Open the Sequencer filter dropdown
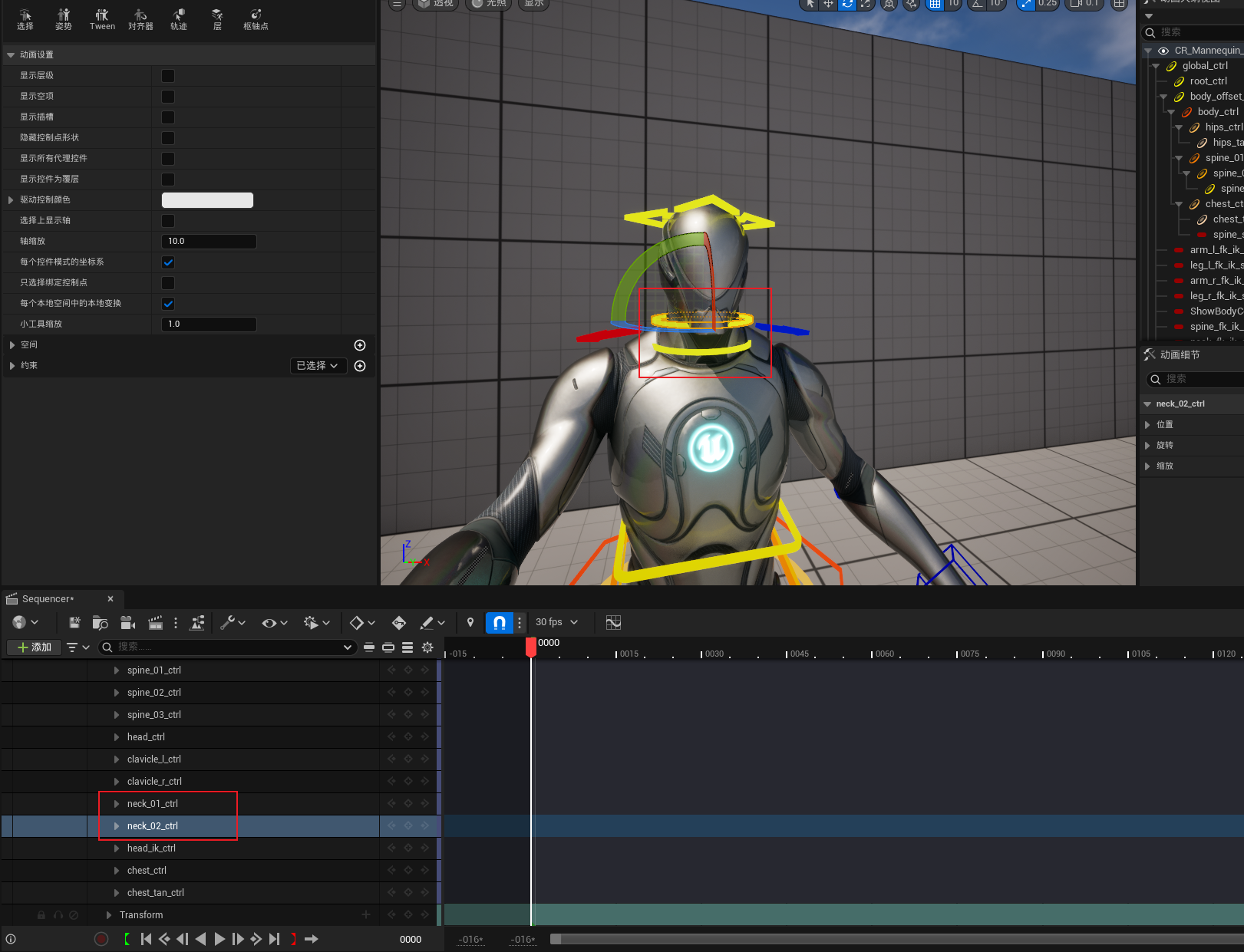The width and height of the screenshot is (1244, 952). (78, 647)
